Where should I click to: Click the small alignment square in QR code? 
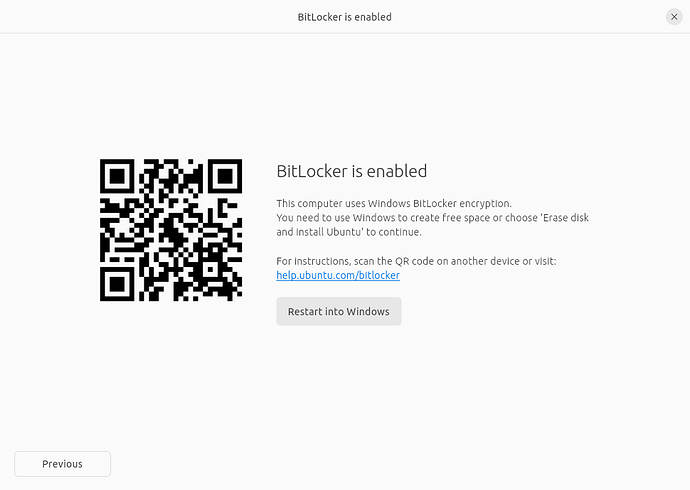(x=210, y=269)
